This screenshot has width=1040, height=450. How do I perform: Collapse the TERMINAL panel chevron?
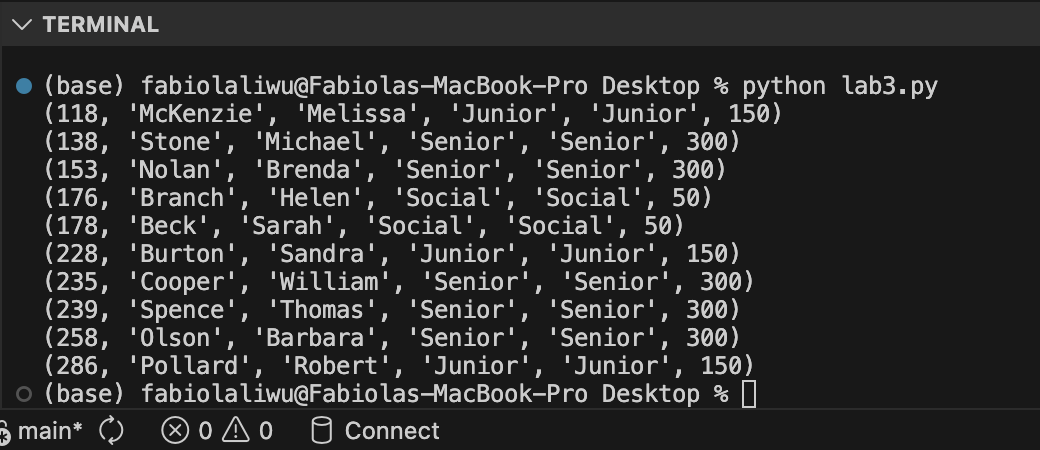[x=21, y=25]
